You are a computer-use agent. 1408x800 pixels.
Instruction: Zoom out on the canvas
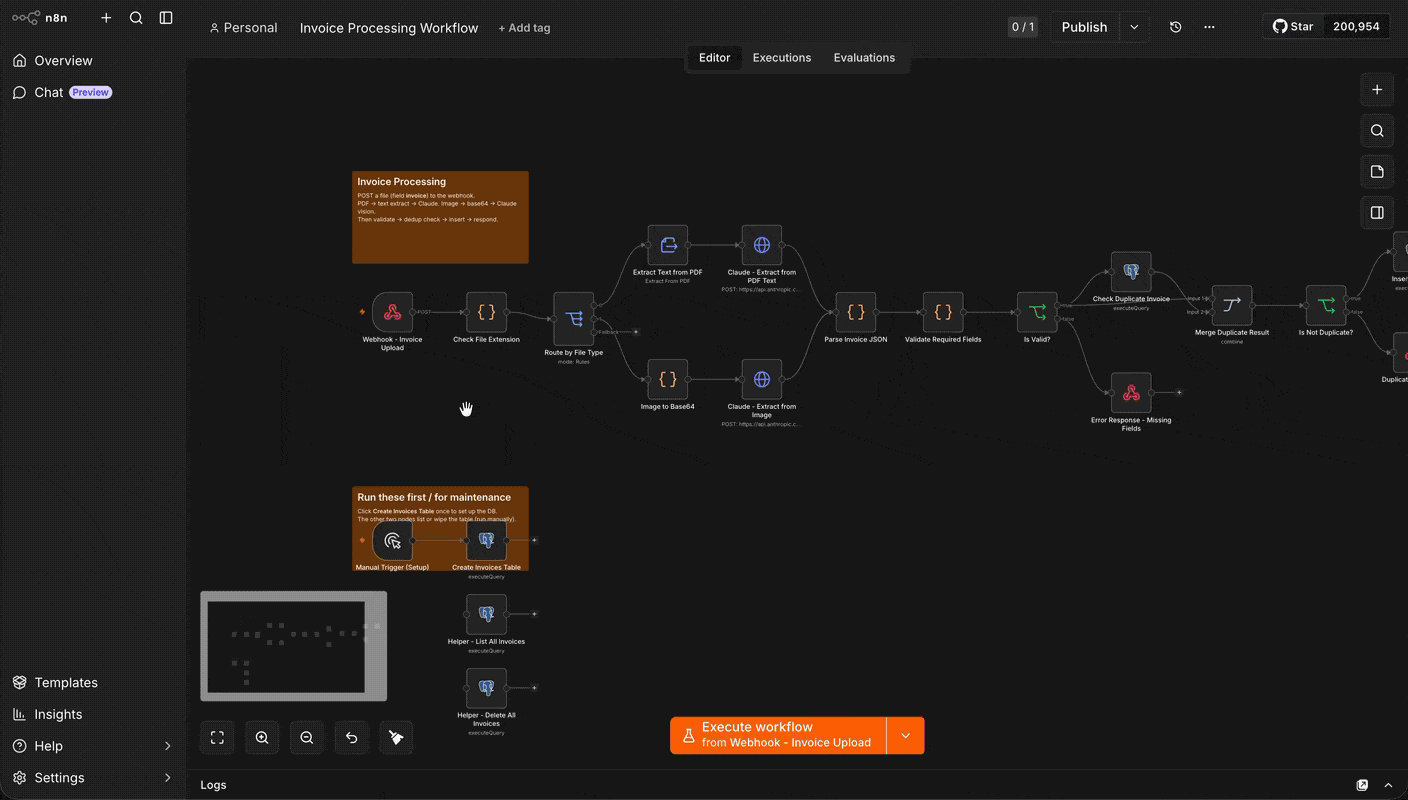pyautogui.click(x=307, y=738)
